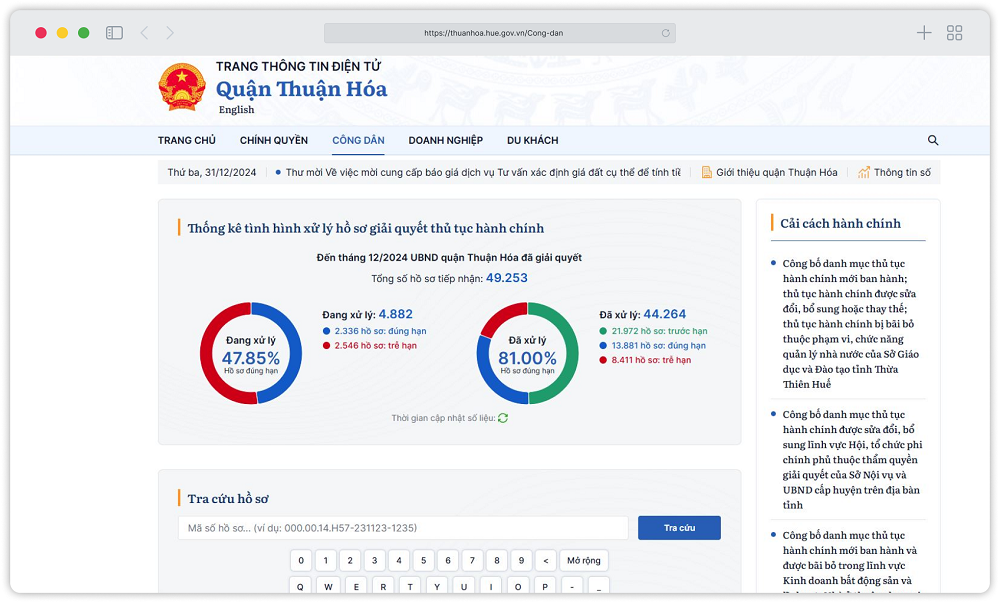Open a new tab with the plus icon
This screenshot has width=1000, height=603.
pyautogui.click(x=924, y=32)
